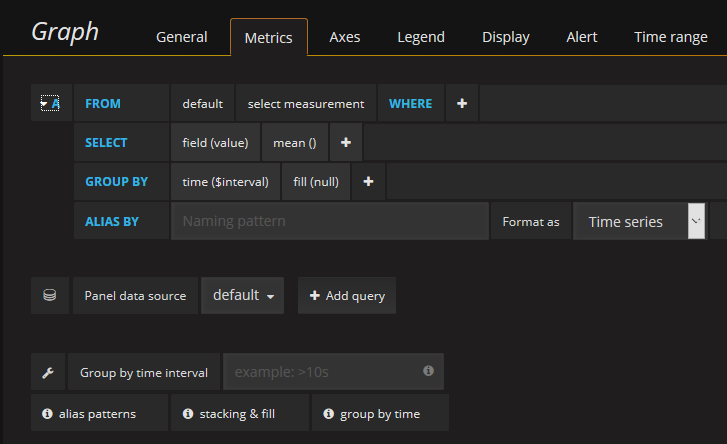Click the info icon beside group by time
Screen dimensions: 727x444
(328, 413)
